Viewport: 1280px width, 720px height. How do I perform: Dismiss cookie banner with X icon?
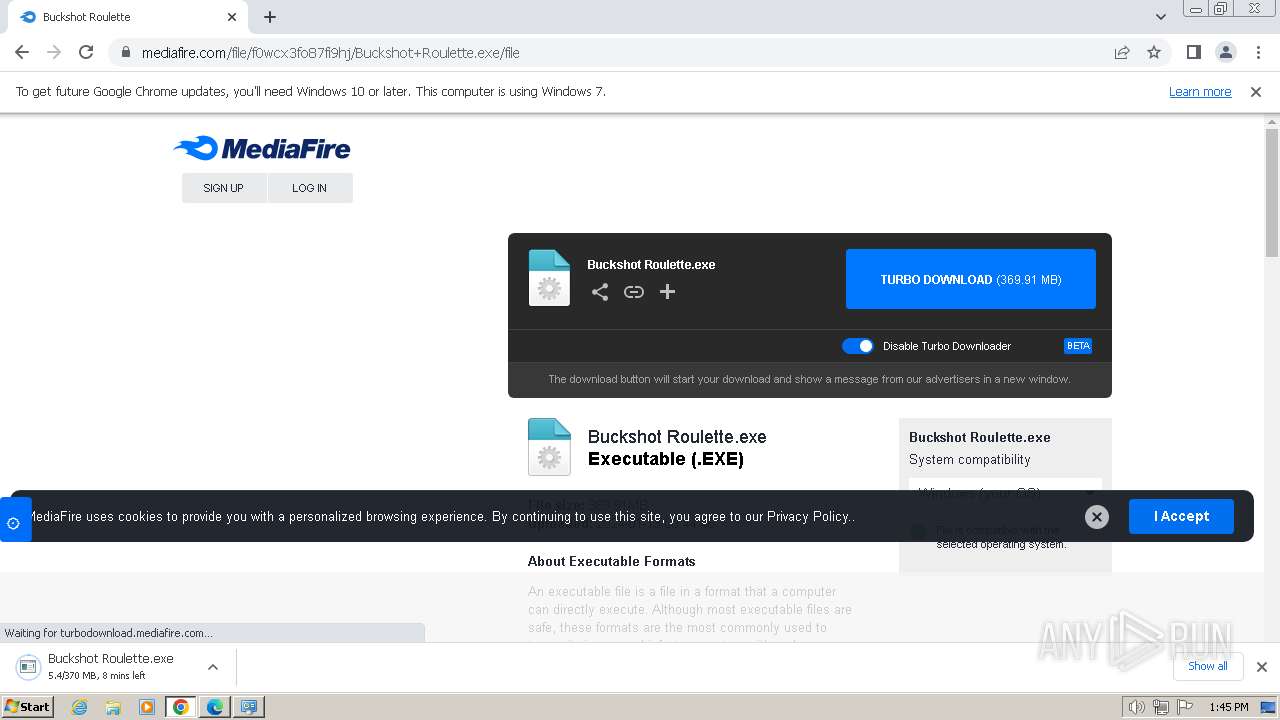click(1097, 517)
